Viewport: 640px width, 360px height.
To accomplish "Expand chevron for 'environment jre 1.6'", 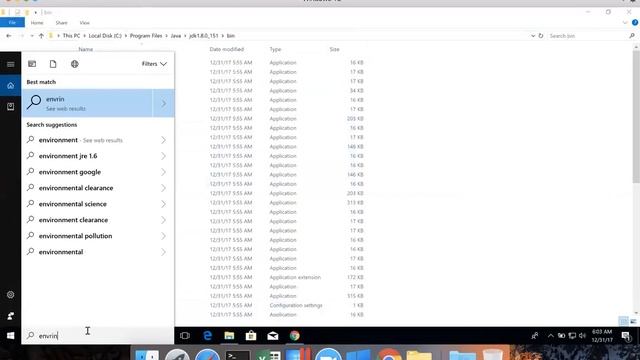I will click(164, 156).
